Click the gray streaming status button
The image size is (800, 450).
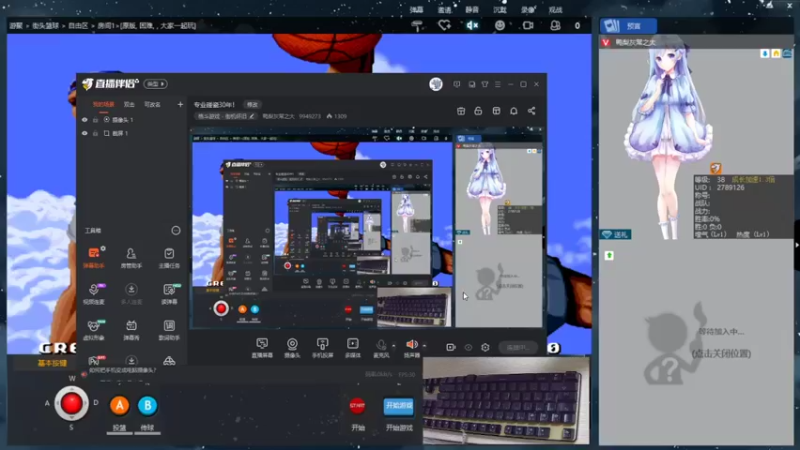pyautogui.click(x=518, y=347)
